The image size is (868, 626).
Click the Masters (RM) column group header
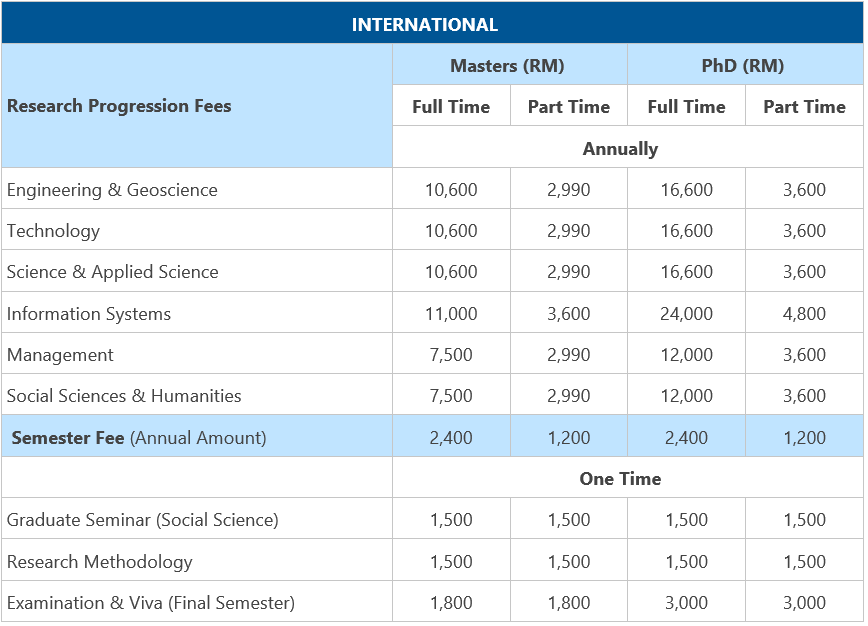507,66
